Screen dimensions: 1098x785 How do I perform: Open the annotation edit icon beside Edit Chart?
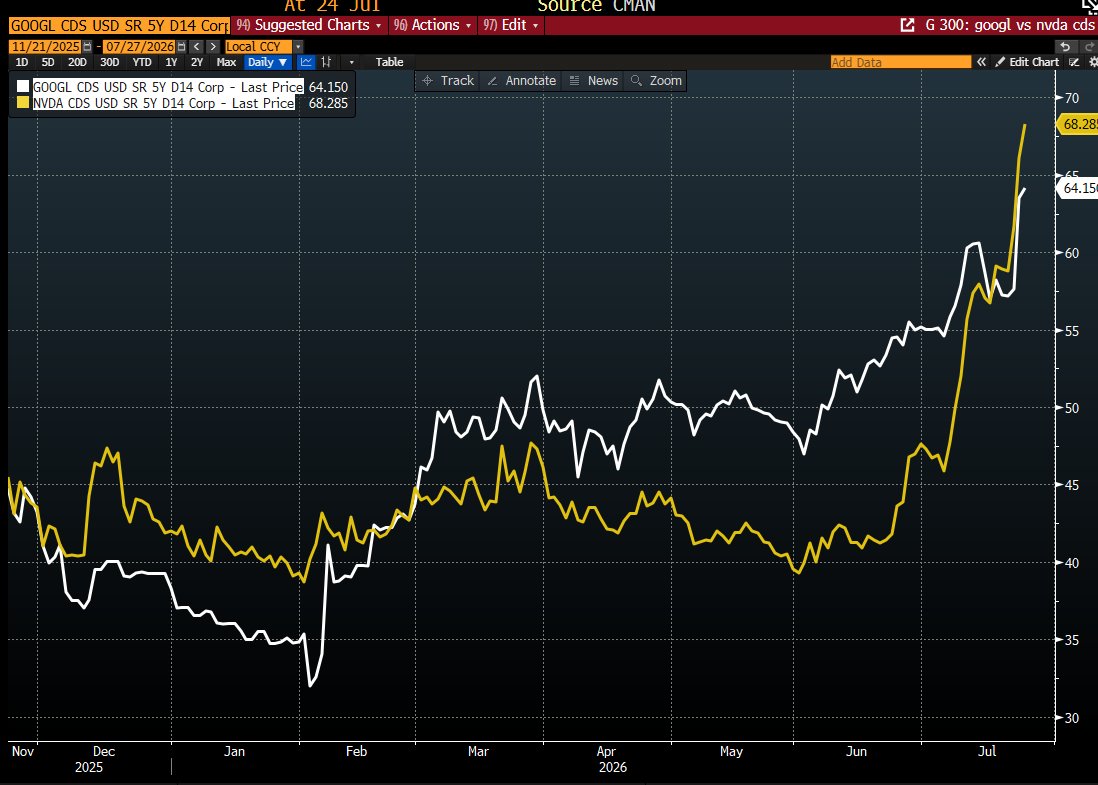[1074, 62]
